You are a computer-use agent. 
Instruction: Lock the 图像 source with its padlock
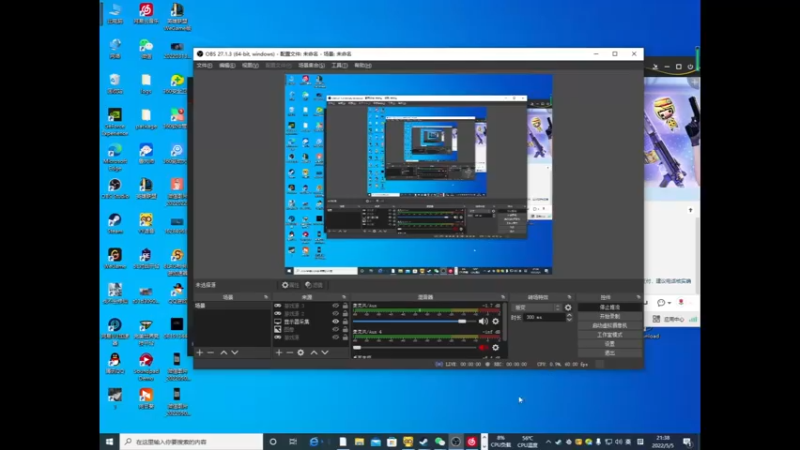point(345,330)
